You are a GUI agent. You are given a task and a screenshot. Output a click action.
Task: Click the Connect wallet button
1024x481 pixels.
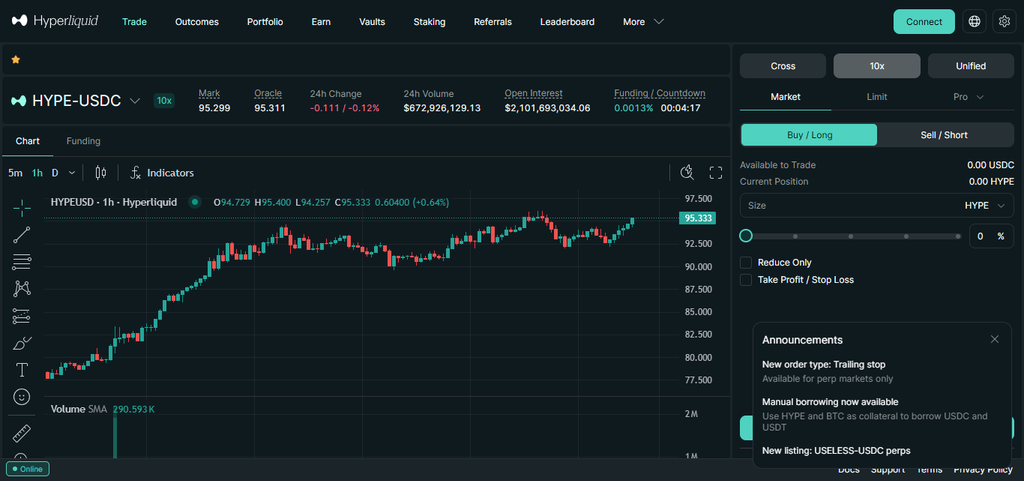coord(924,22)
